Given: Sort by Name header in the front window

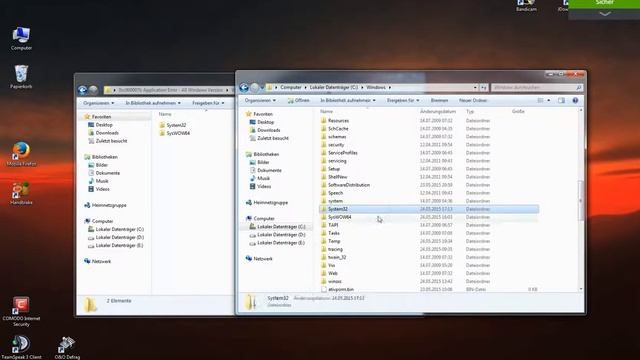Looking at the screenshot, I should (x=326, y=111).
